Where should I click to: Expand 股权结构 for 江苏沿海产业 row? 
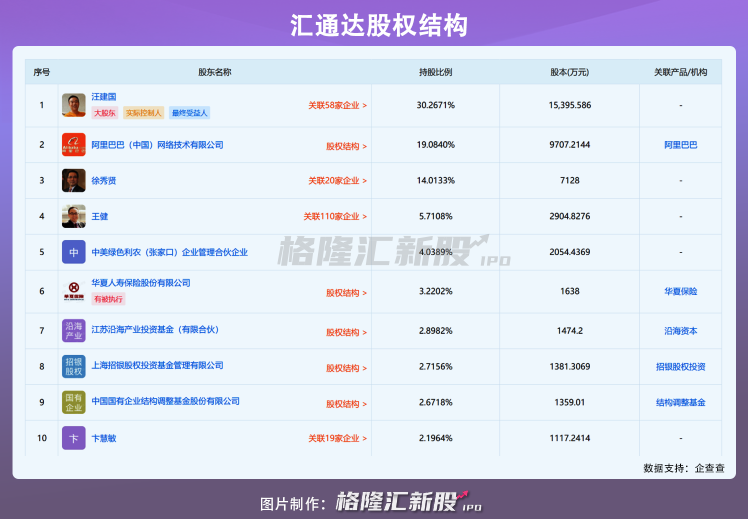coord(346,332)
